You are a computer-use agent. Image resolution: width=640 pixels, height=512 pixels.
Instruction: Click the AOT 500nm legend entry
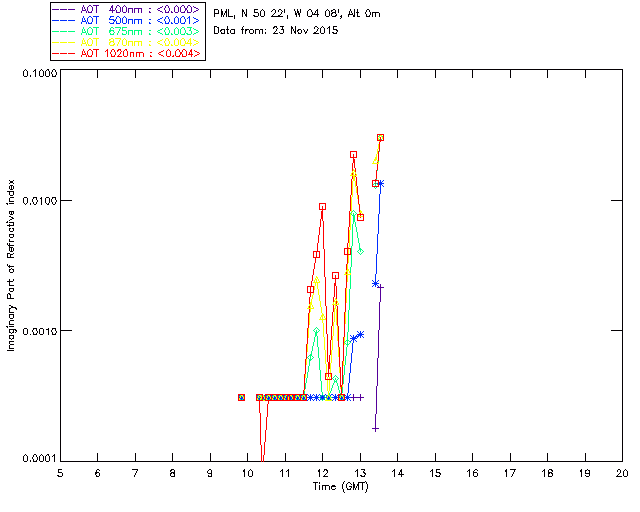(127, 20)
